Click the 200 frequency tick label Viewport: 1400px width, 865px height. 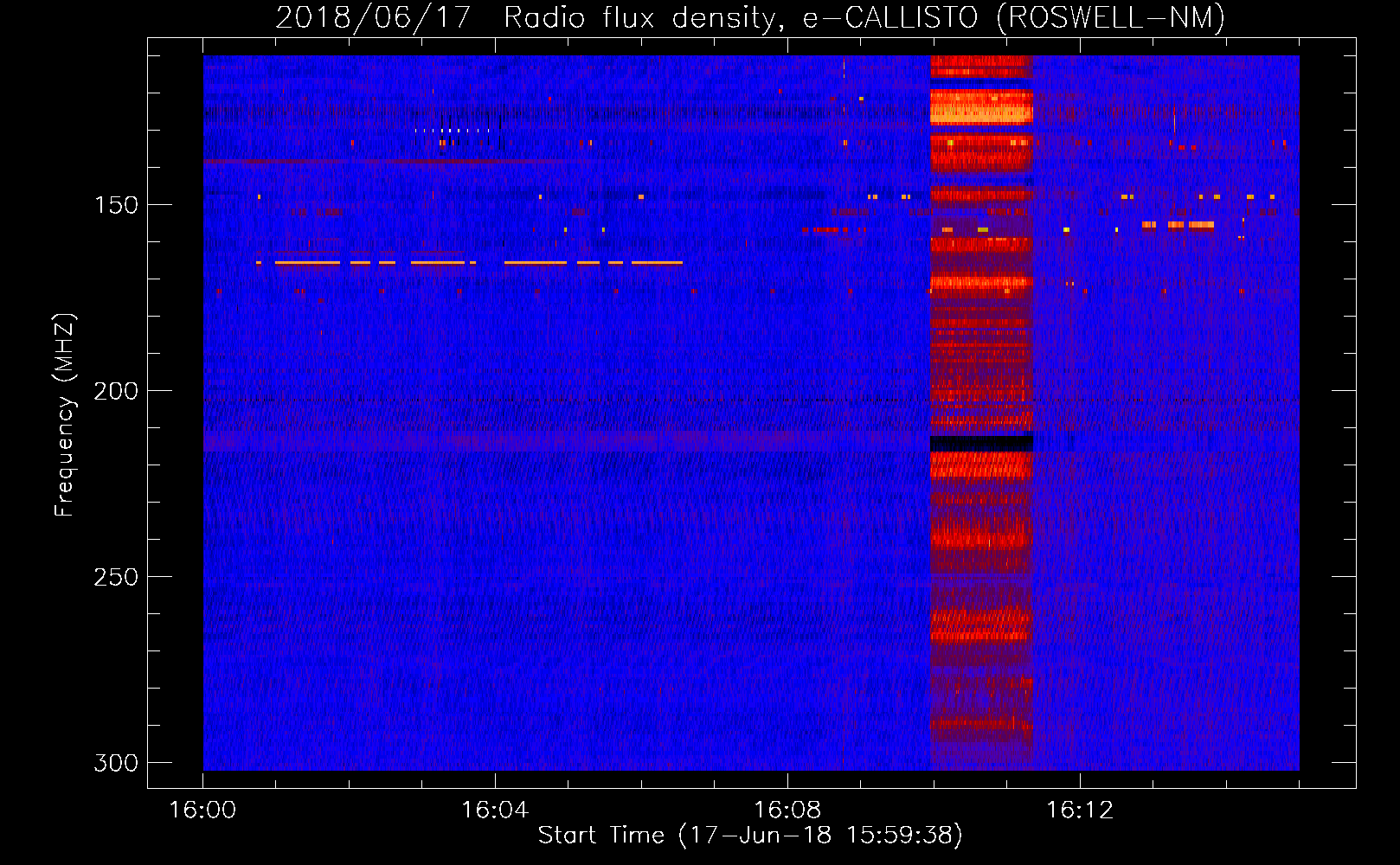116,391
